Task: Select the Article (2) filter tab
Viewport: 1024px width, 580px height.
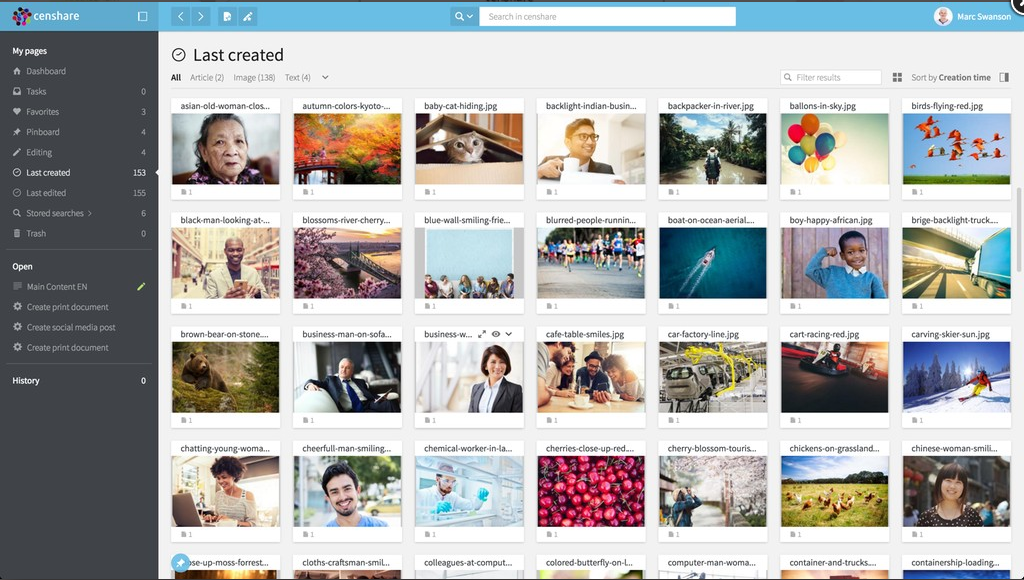Action: click(207, 78)
